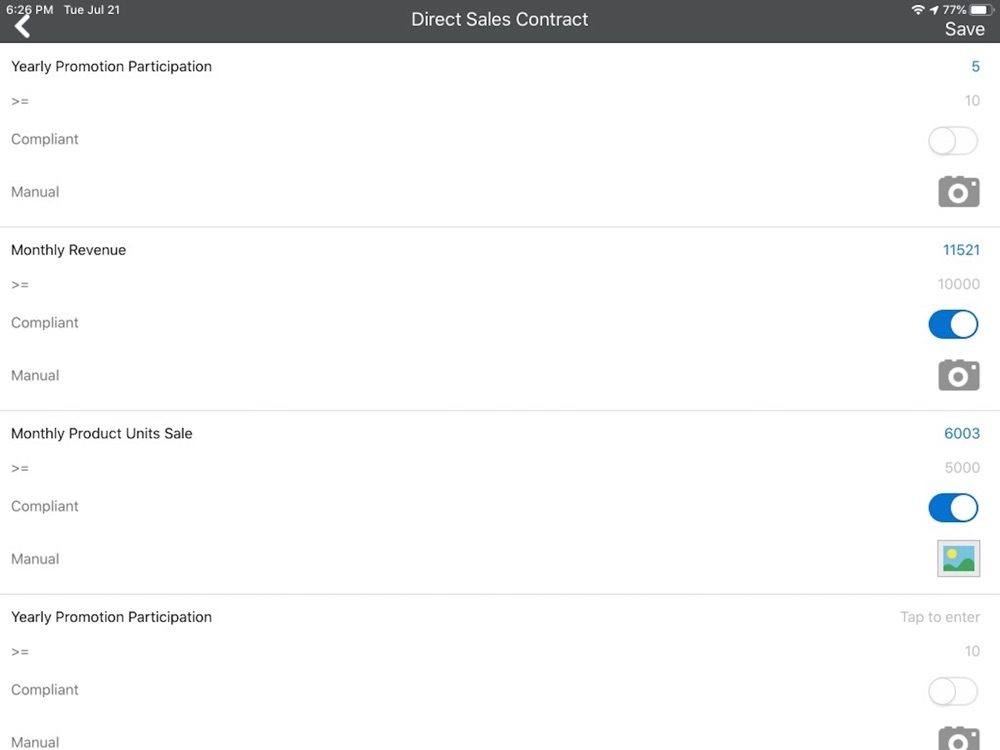The image size is (1000, 750).
Task: Open camera for first Yearly Promotion Participation
Action: [x=959, y=191]
